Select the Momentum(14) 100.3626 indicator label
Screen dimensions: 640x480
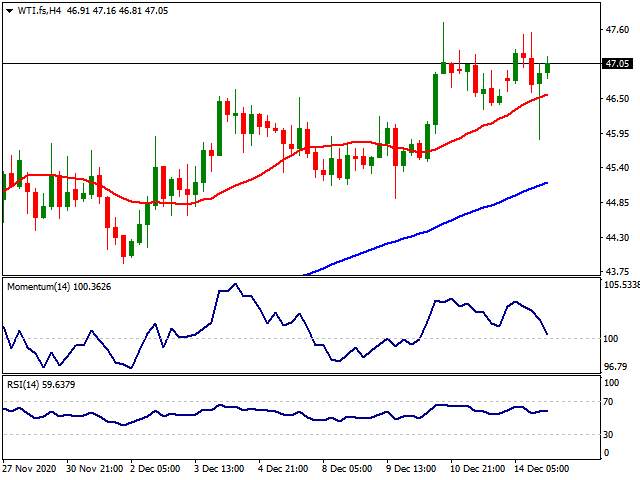[x=59, y=287]
